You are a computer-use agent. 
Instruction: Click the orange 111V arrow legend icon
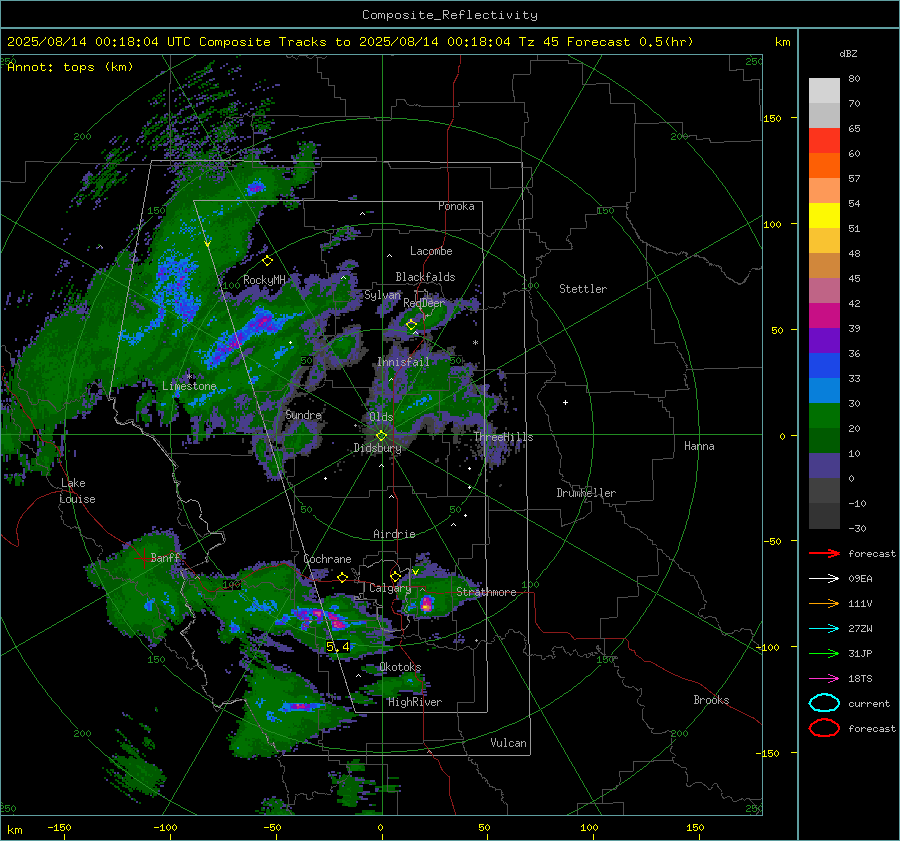pyautogui.click(x=824, y=603)
